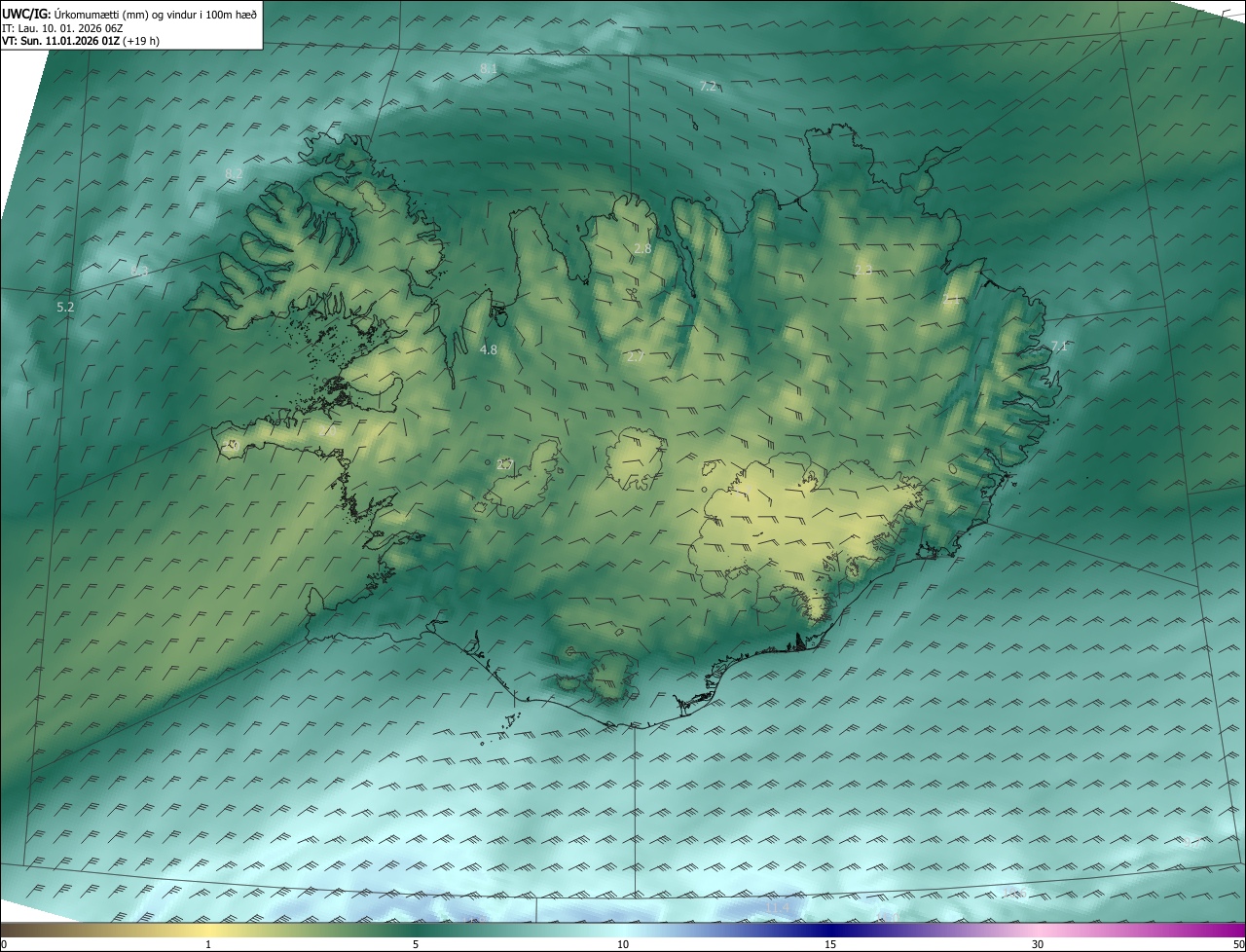Click the 8.2 value label on the map
1246x952 pixels.
[234, 173]
